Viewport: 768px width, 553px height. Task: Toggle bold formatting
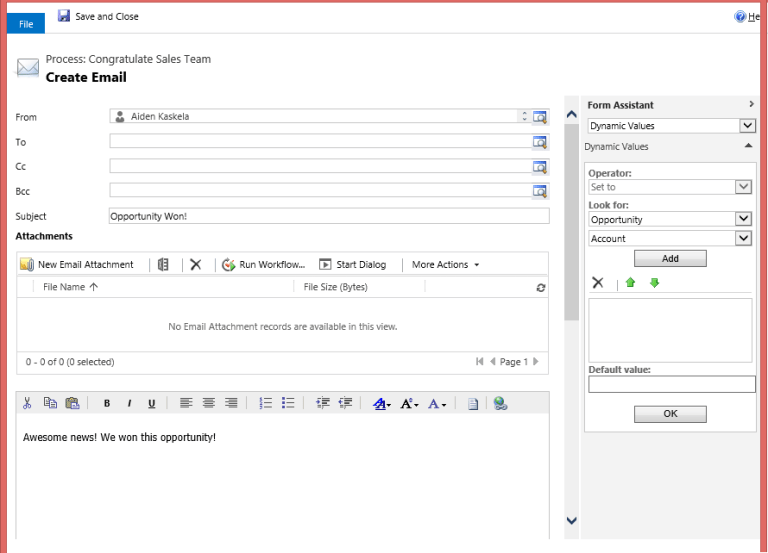tap(107, 403)
